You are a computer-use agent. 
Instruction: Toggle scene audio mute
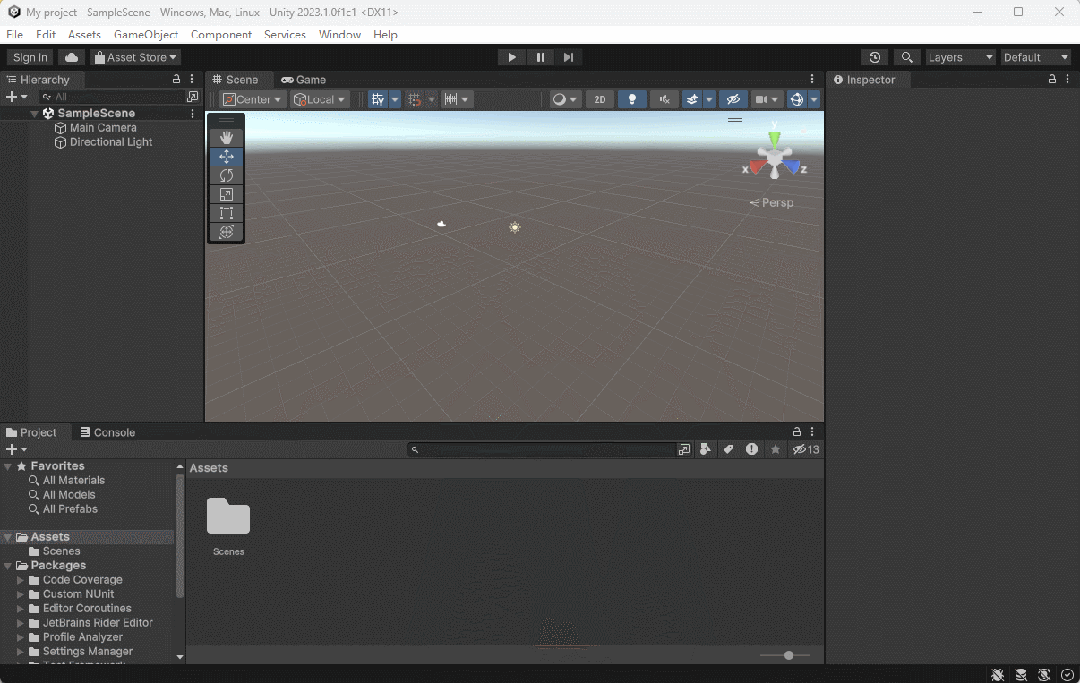tap(665, 100)
